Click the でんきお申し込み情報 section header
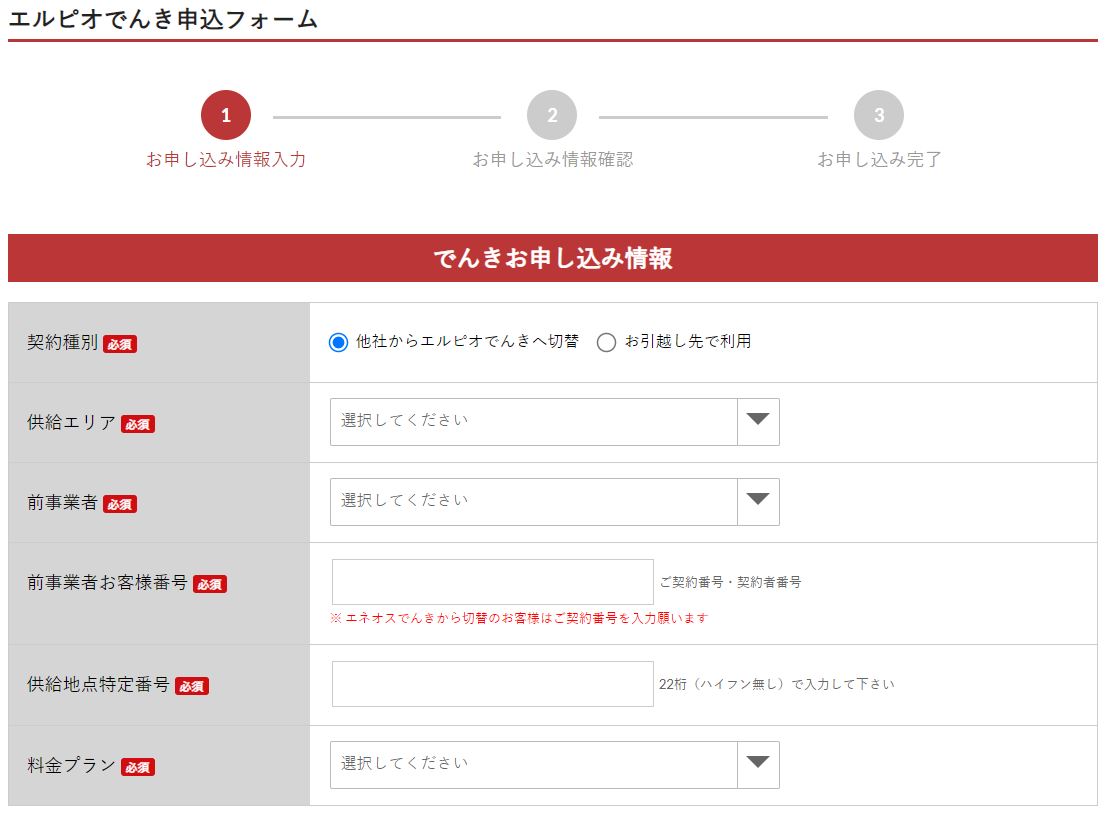Image resolution: width=1114 pixels, height=817 pixels. 553,258
